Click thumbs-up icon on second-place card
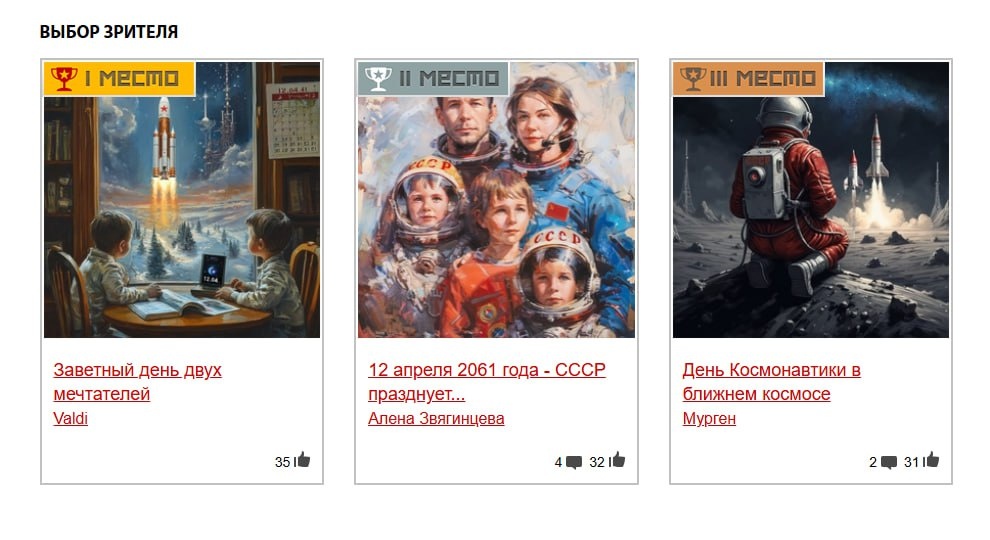990x540 pixels. coord(617,460)
